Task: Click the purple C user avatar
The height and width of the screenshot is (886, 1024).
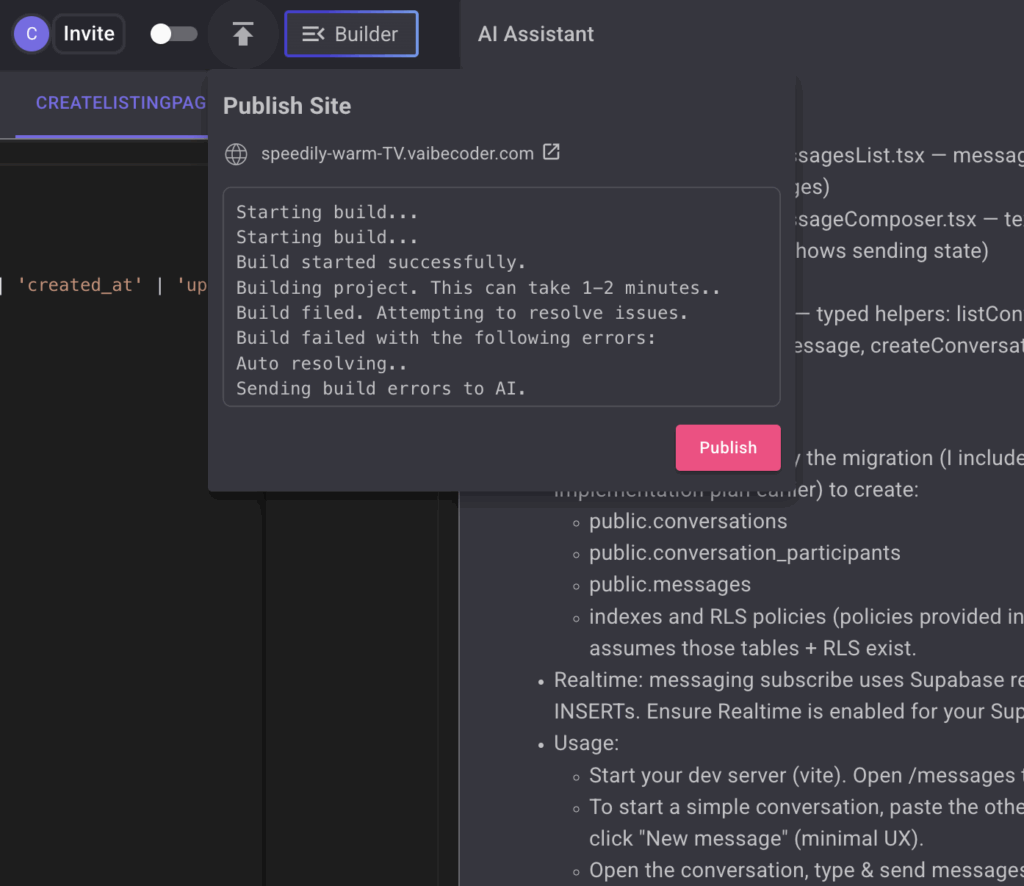Action: point(31,34)
